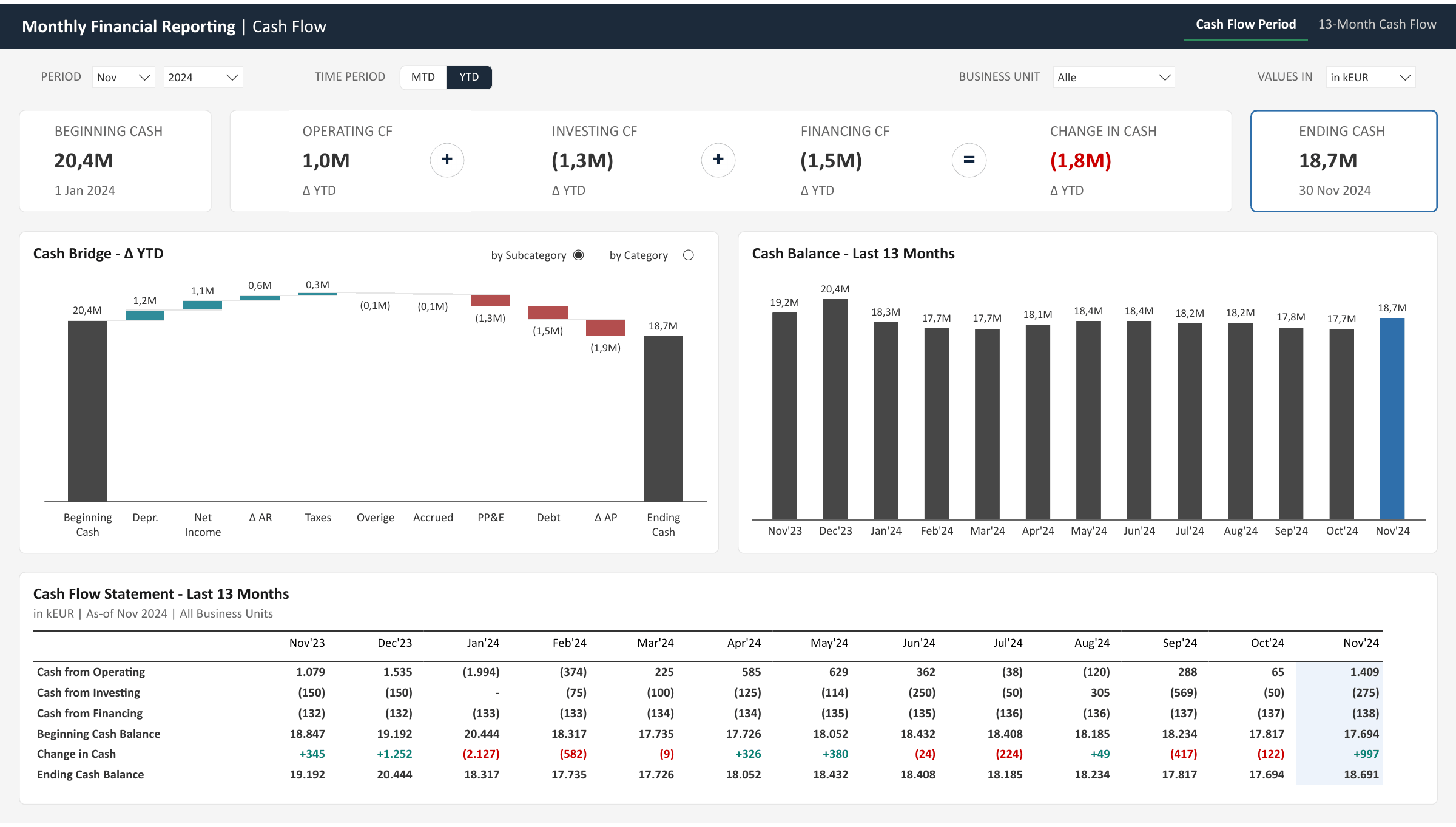Screen dimensions: 1456x827
Task: Click the Cash from Investing row label
Action: click(x=89, y=693)
